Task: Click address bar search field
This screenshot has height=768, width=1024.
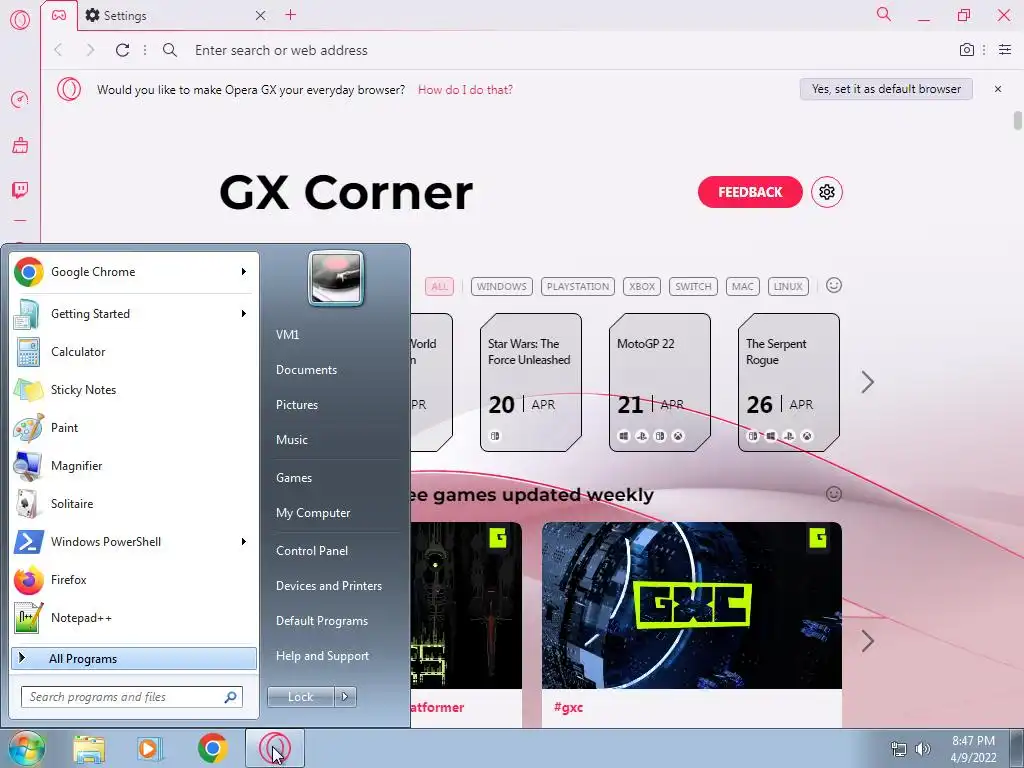Action: point(562,50)
